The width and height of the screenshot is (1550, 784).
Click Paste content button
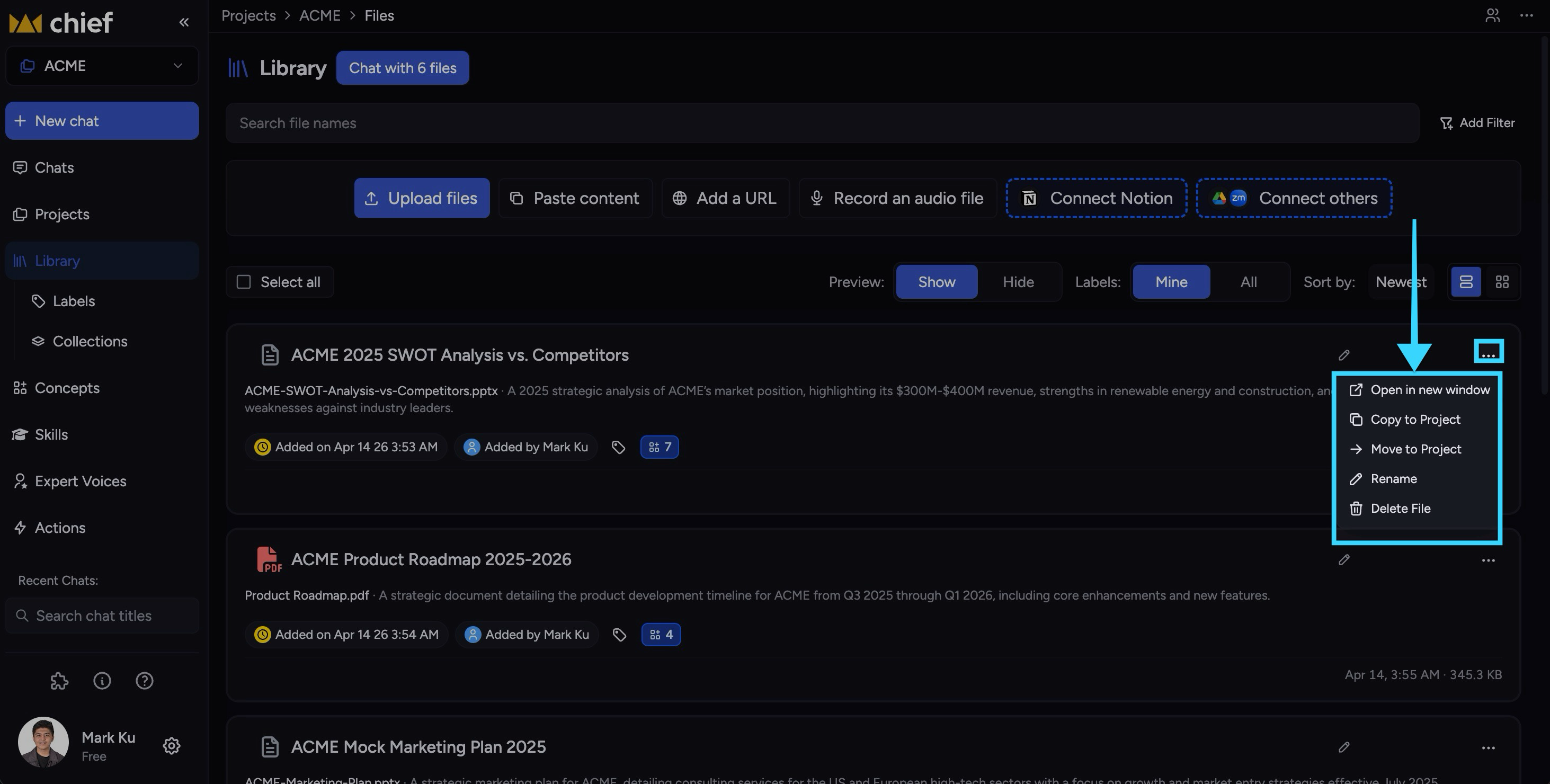575,198
